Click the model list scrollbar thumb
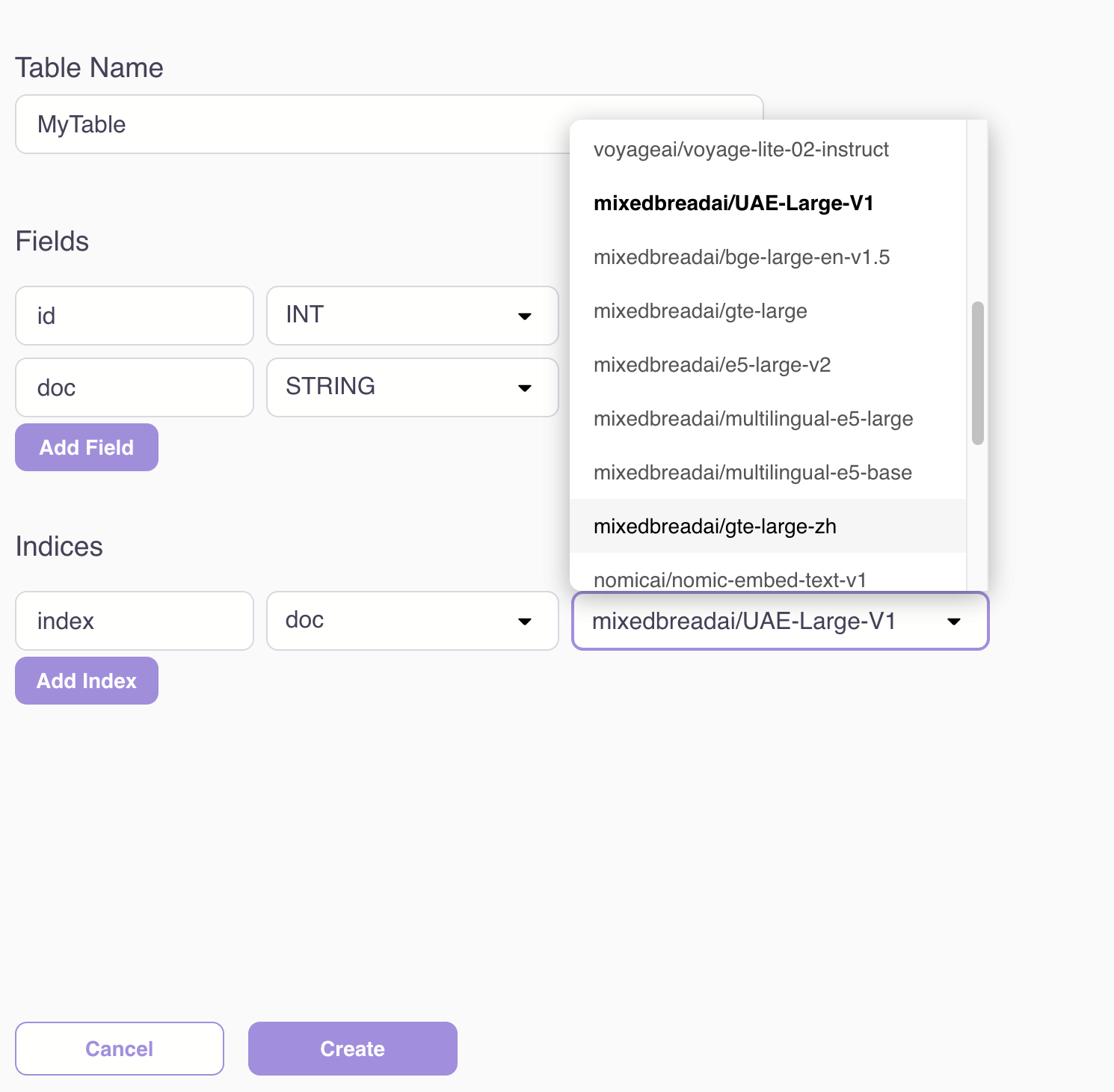This screenshot has width=1114, height=1092. pyautogui.click(x=977, y=372)
